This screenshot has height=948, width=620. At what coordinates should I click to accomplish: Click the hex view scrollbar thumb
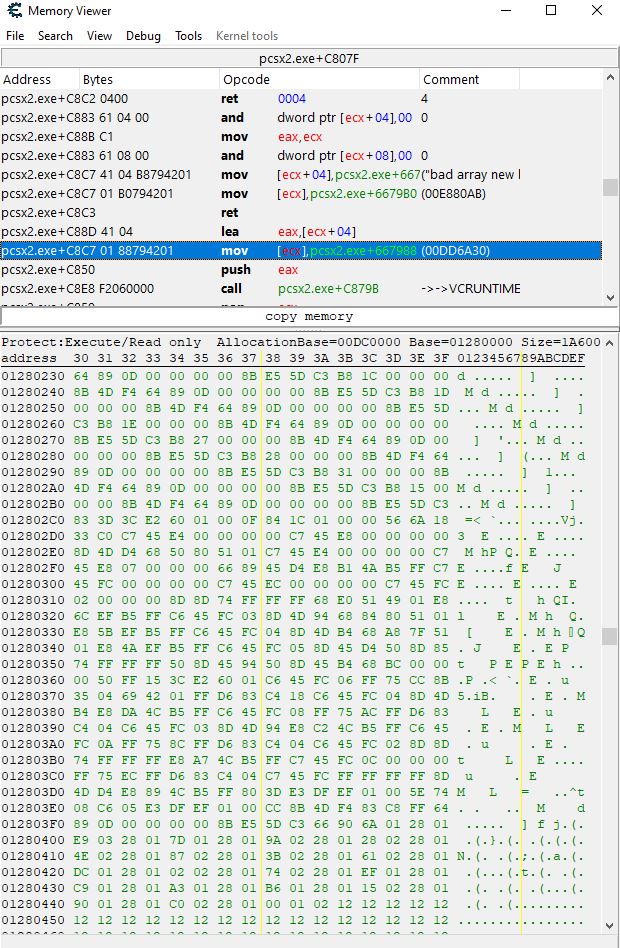point(610,636)
